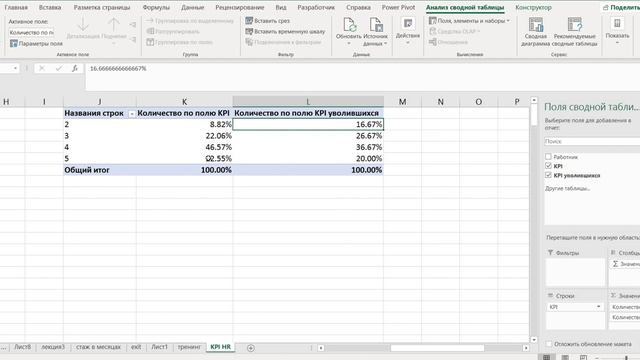
Task: Open the Разметка страницы tab
Action: click(x=102, y=7)
